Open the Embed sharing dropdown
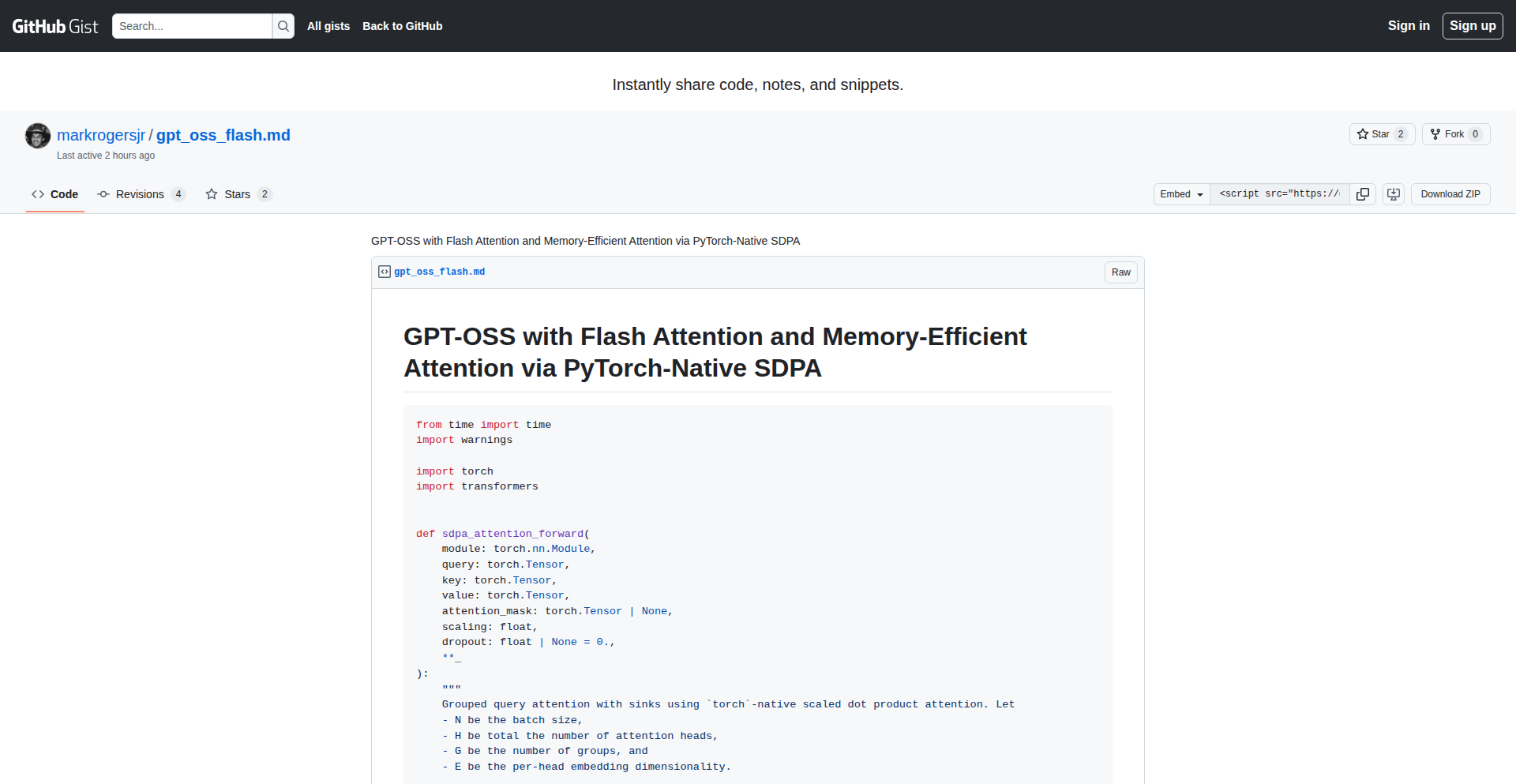This screenshot has width=1516, height=784. (x=1180, y=194)
